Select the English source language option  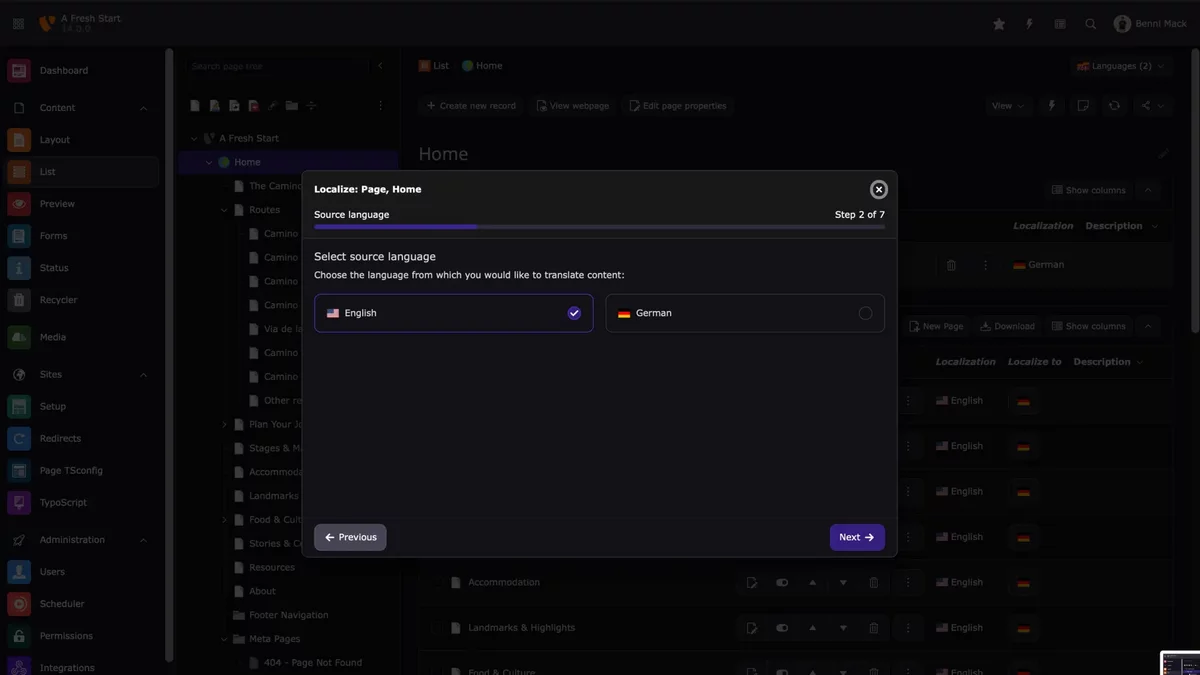click(453, 313)
